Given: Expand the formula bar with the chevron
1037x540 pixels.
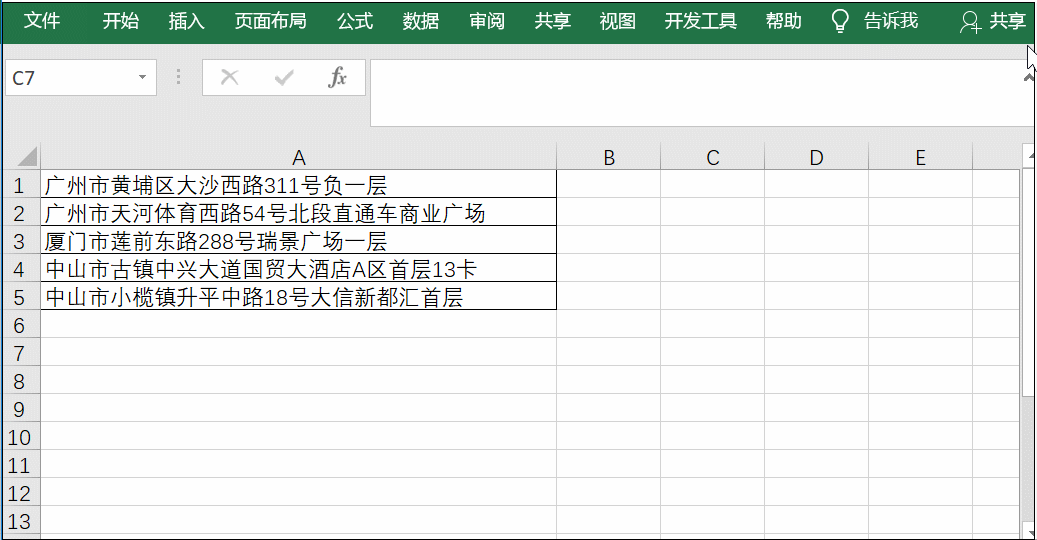Looking at the screenshot, I should tap(1029, 77).
